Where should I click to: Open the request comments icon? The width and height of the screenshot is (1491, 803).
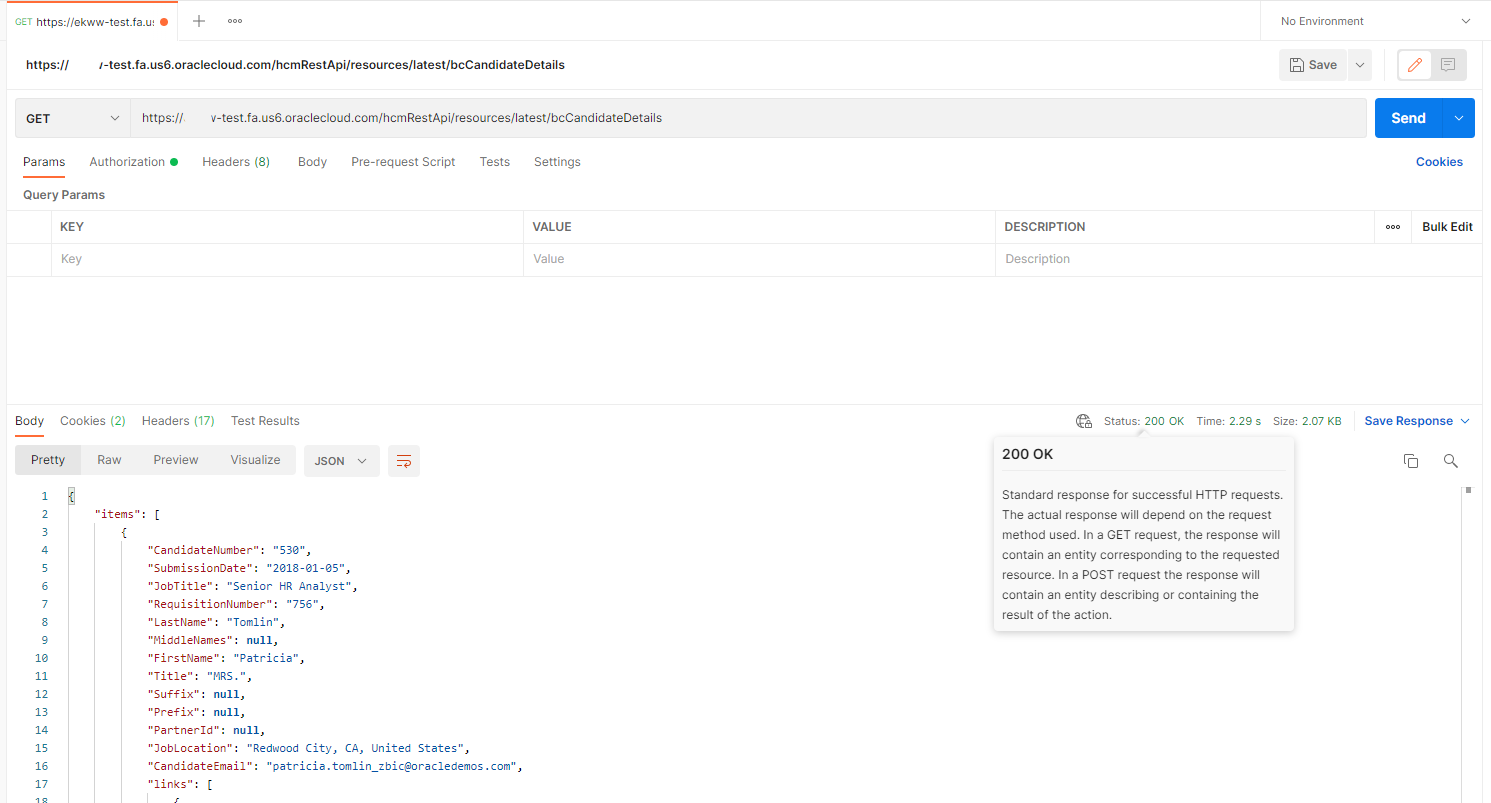coord(1447,64)
